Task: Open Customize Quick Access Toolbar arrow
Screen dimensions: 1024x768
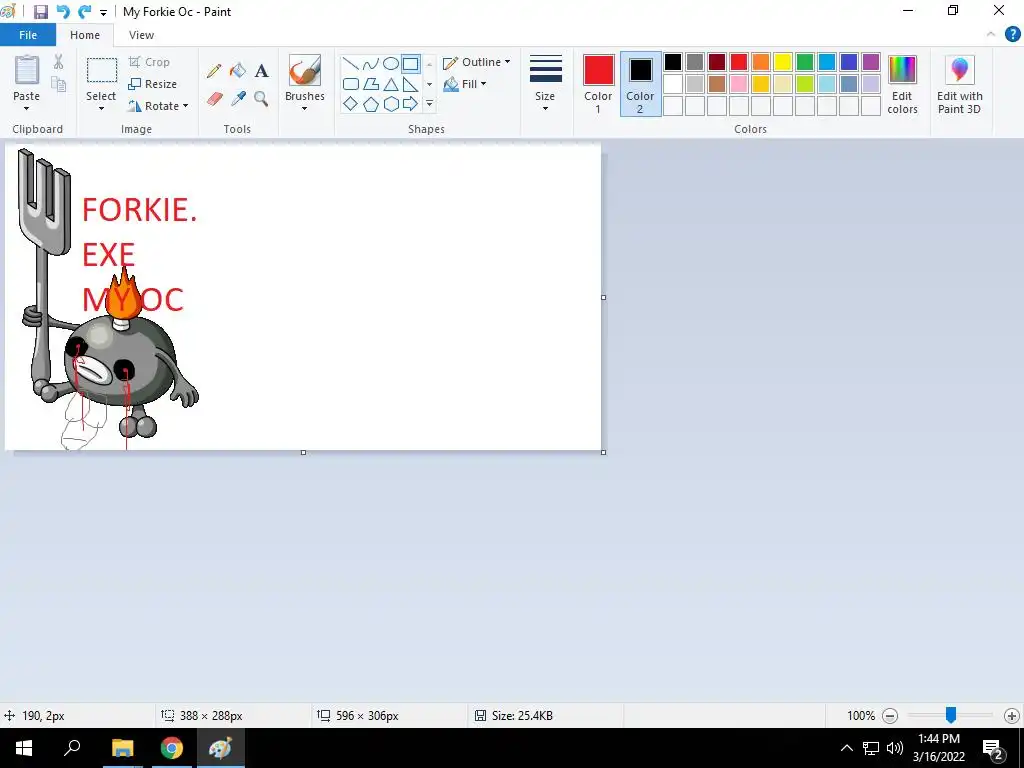Action: click(x=103, y=12)
